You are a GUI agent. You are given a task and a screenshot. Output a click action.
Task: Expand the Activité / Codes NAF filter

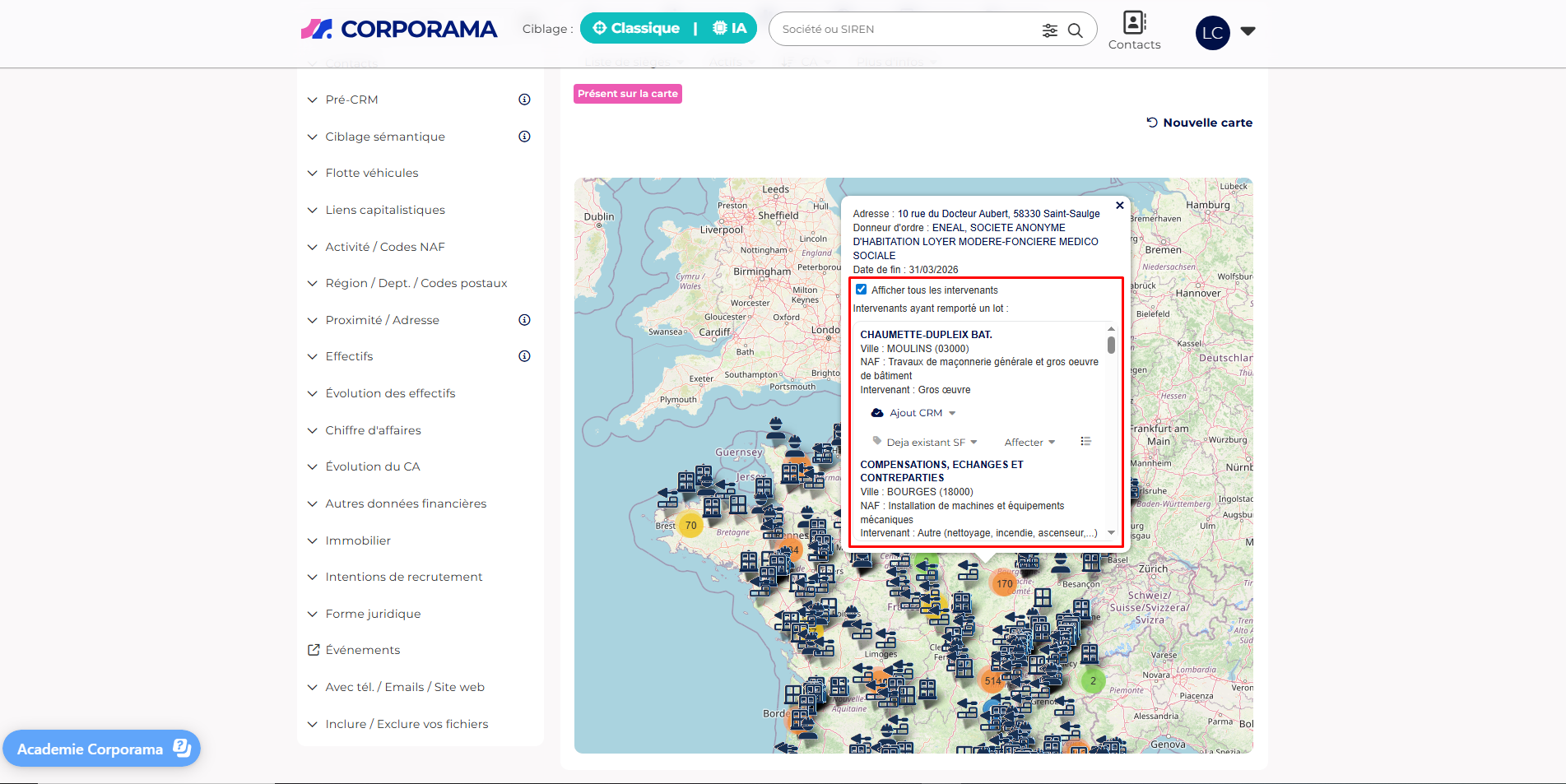pyautogui.click(x=384, y=247)
